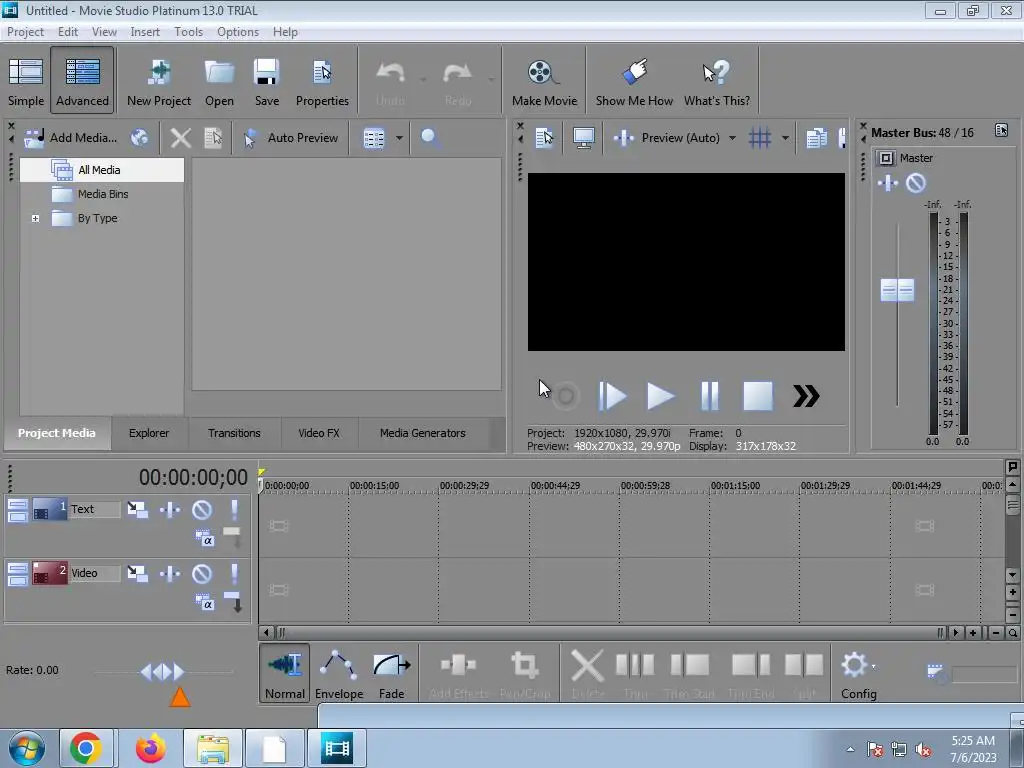Expand the By Type tree node
1024x768 pixels.
click(x=35, y=218)
